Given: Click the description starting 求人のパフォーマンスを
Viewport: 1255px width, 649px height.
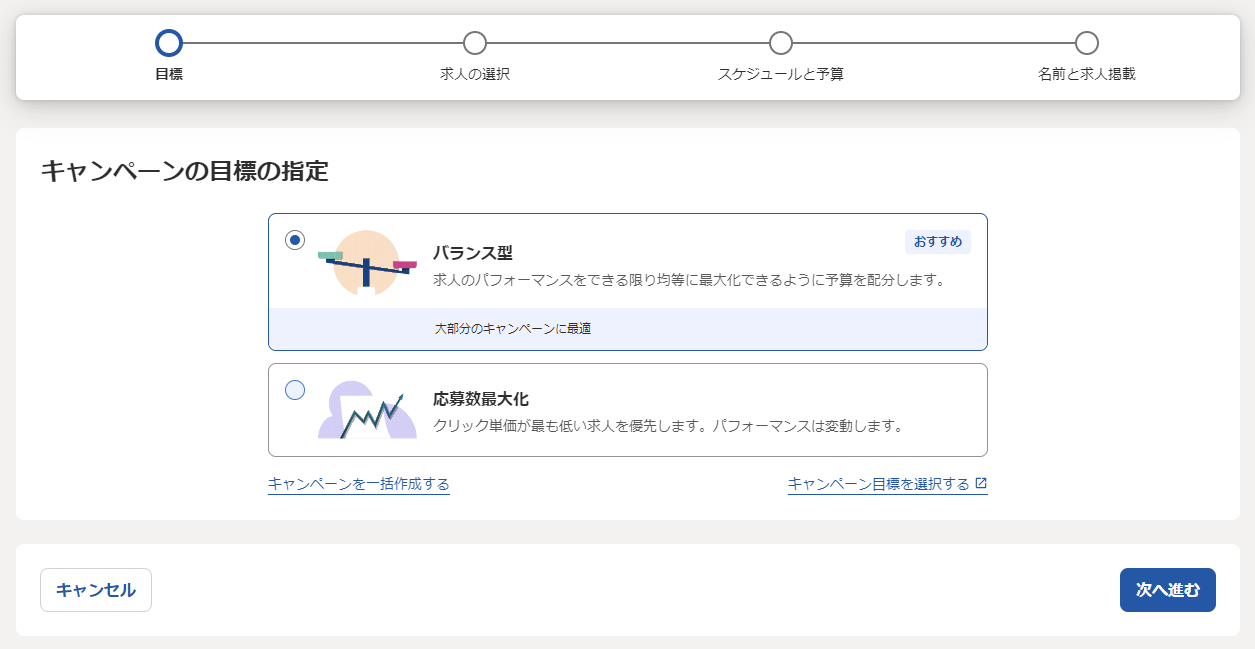Looking at the screenshot, I should pyautogui.click(x=689, y=280).
